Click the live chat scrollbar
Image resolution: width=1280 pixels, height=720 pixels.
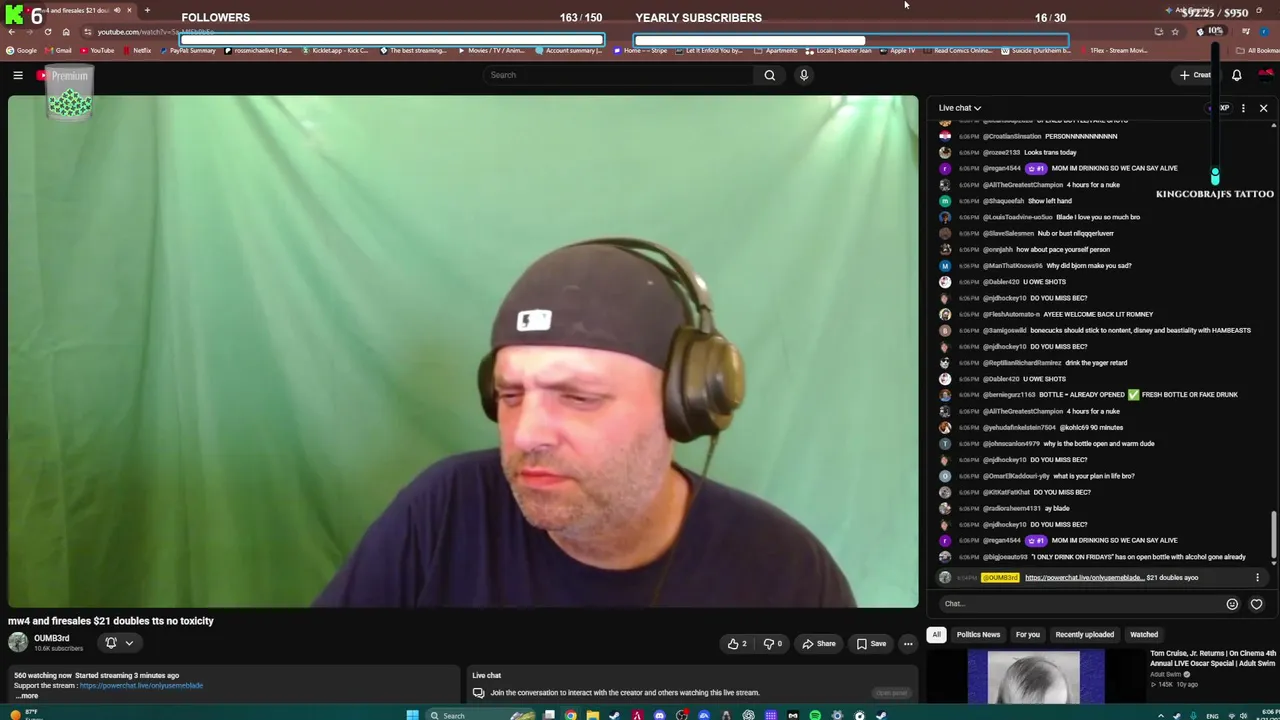click(x=1274, y=535)
